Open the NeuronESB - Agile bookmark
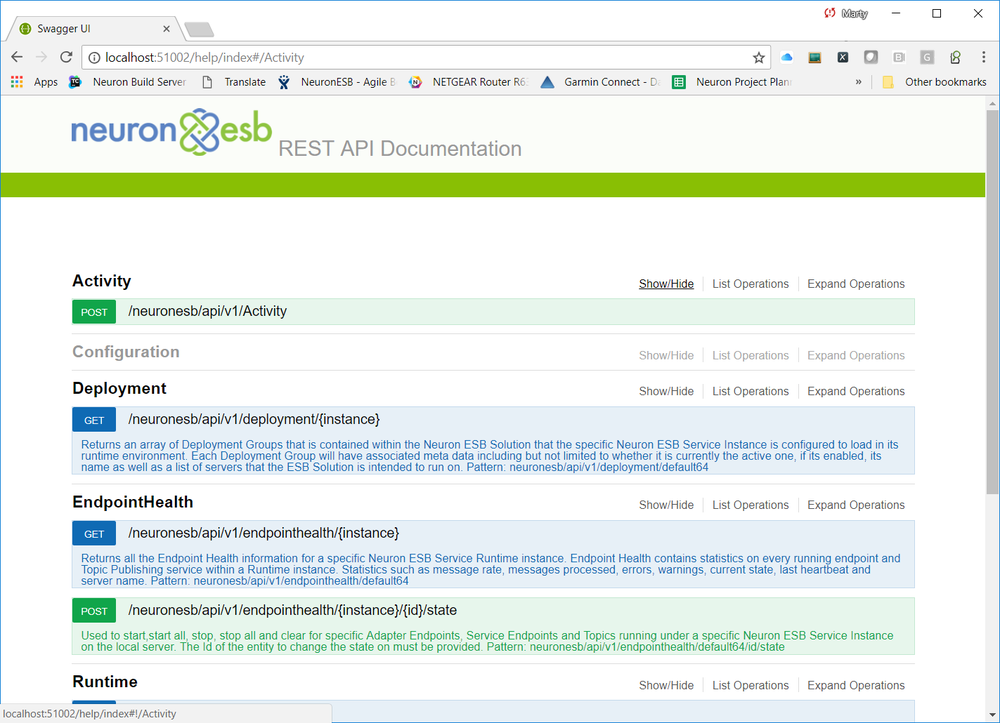The height and width of the screenshot is (723, 1000). click(337, 82)
